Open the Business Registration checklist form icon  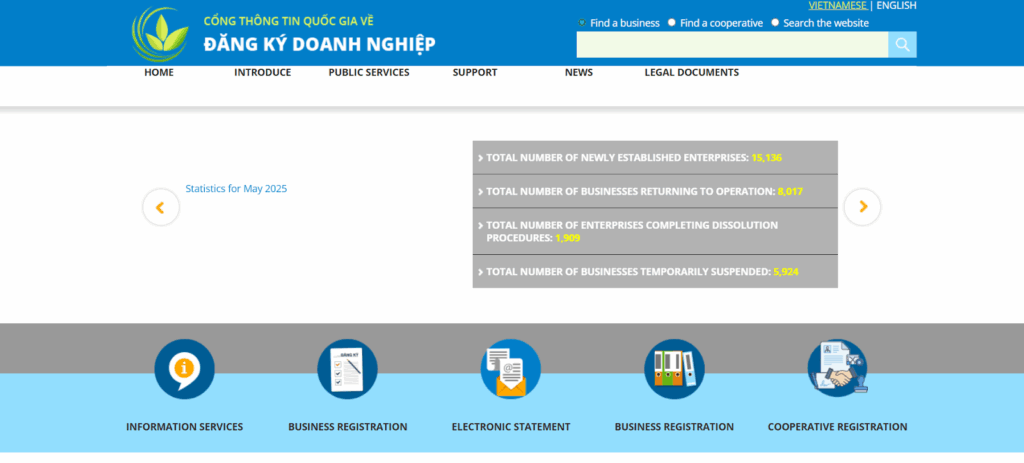pos(347,369)
